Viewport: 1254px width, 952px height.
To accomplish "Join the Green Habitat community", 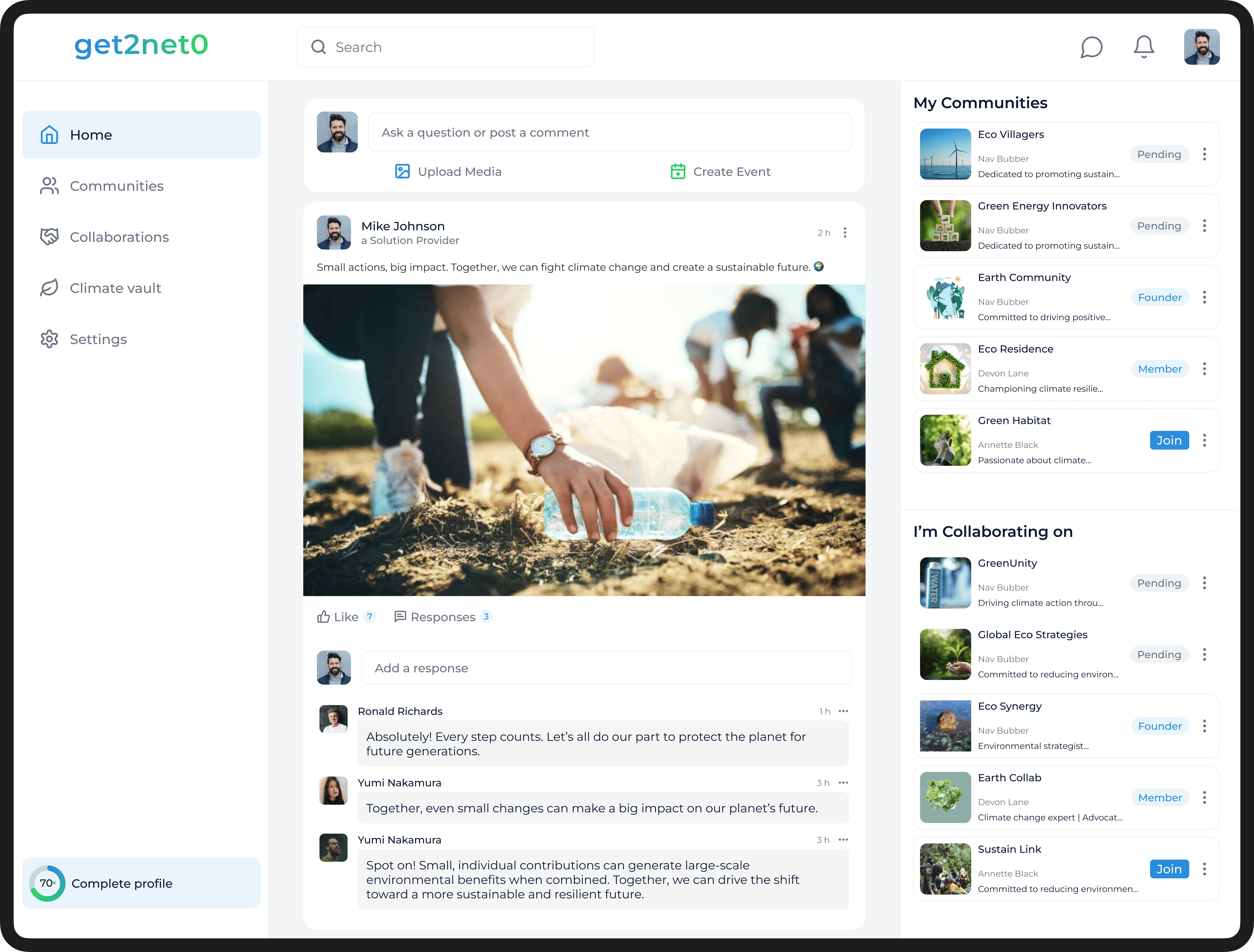I will click(x=1169, y=440).
